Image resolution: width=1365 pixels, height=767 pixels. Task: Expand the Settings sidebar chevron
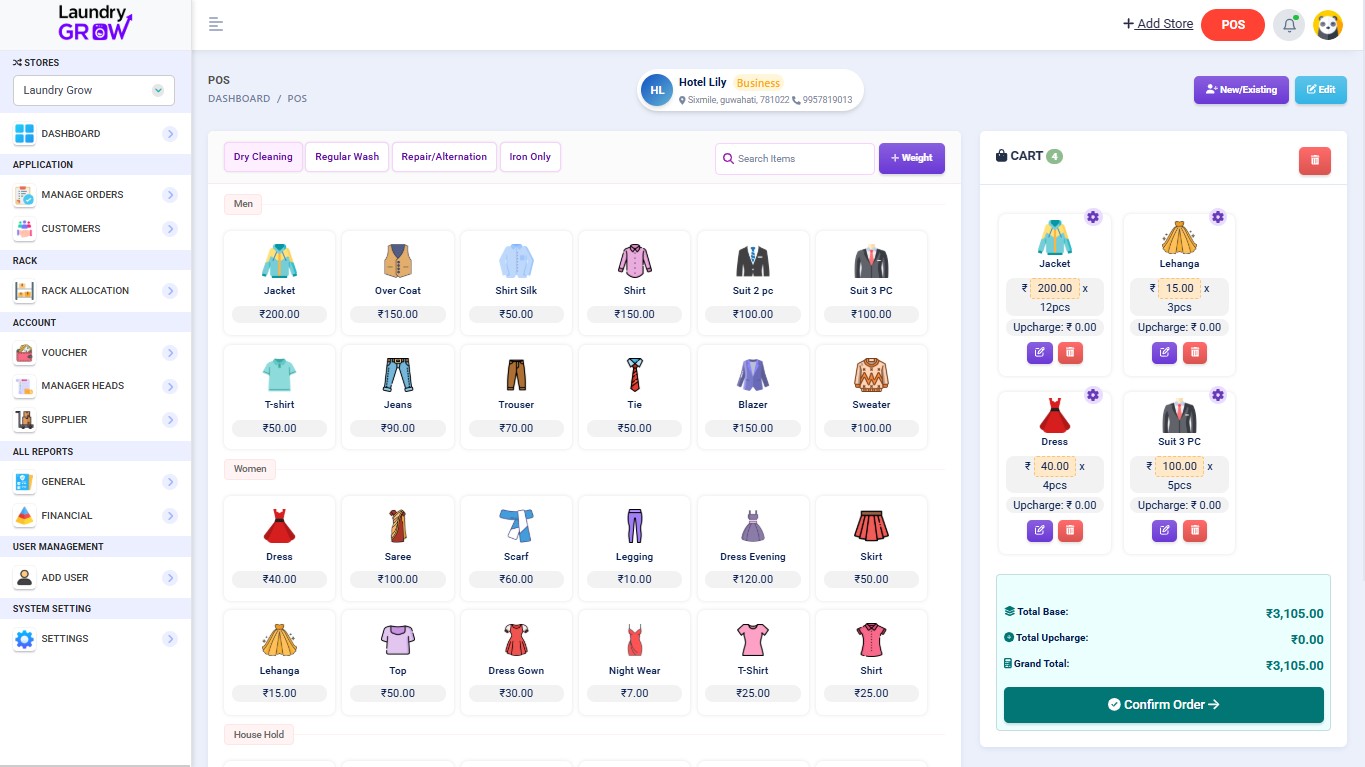click(x=170, y=639)
